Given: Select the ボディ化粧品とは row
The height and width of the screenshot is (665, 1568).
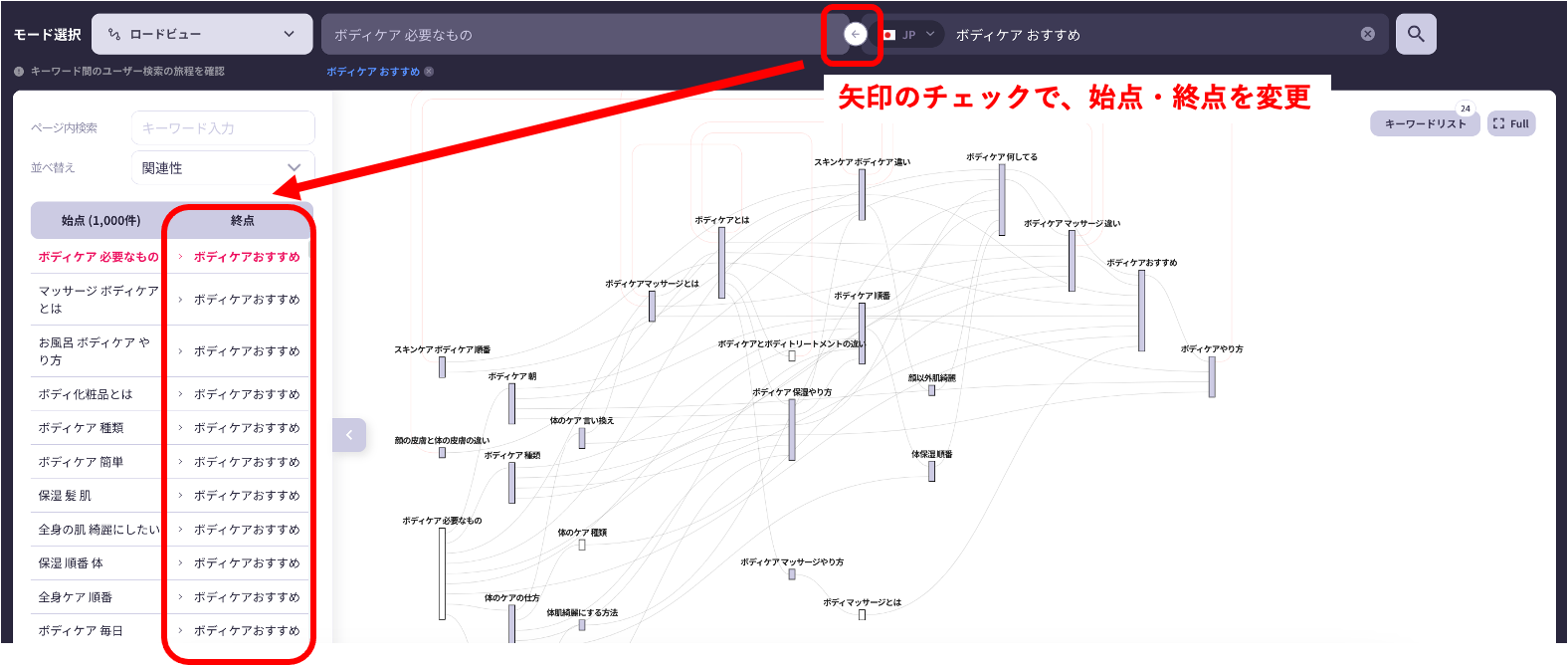Looking at the screenshot, I should tap(86, 394).
